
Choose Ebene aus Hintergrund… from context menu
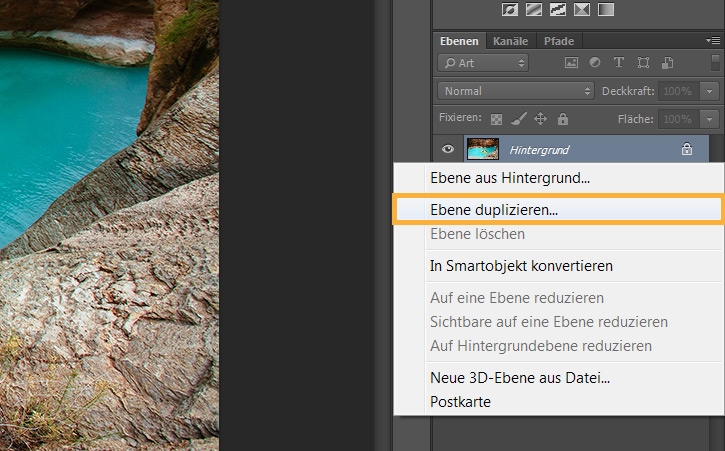tap(559, 178)
